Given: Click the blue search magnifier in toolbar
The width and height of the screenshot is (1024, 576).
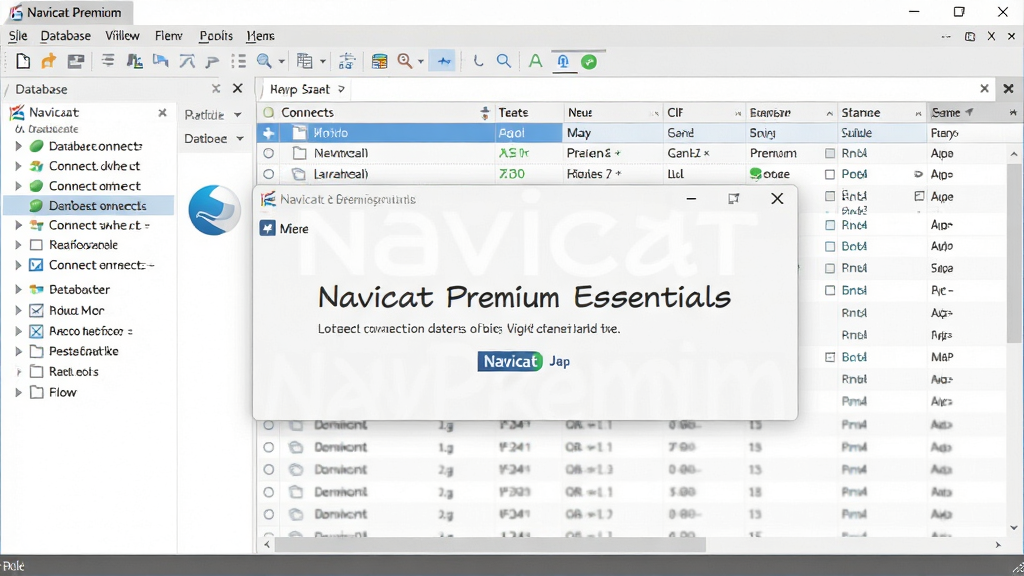Looking at the screenshot, I should pyautogui.click(x=504, y=61).
